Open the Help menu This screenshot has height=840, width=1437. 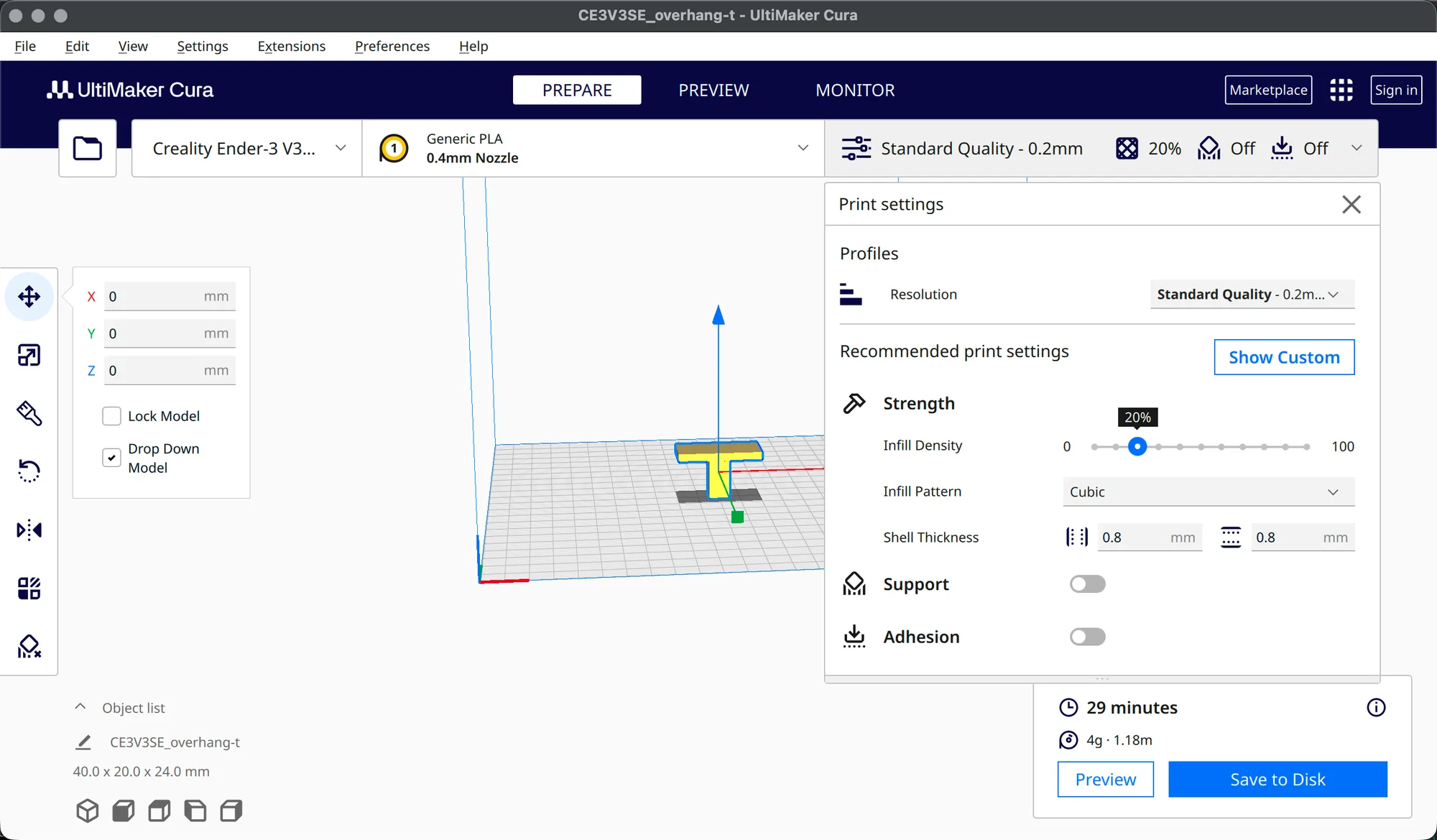tap(473, 46)
